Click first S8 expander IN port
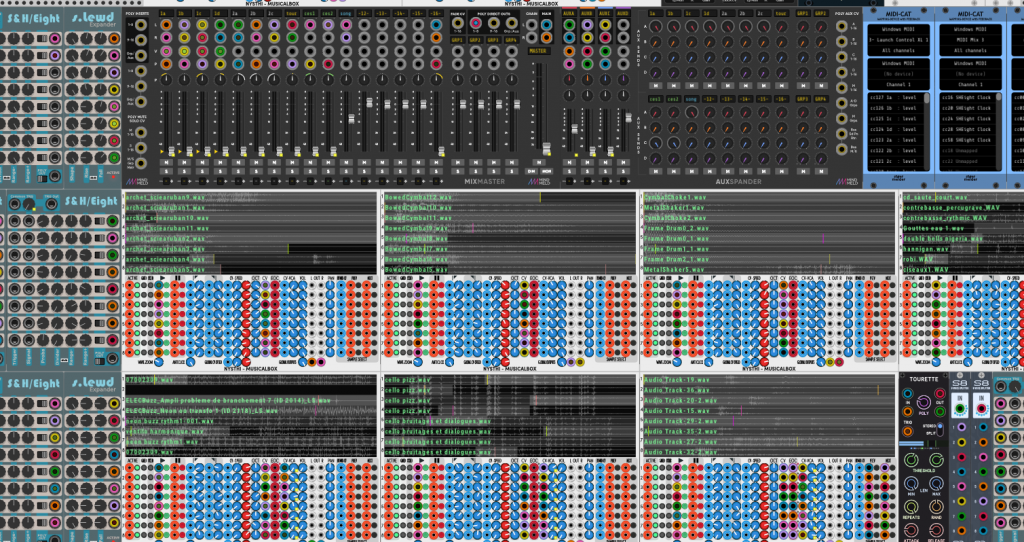This screenshot has width=1024, height=542. (x=959, y=409)
